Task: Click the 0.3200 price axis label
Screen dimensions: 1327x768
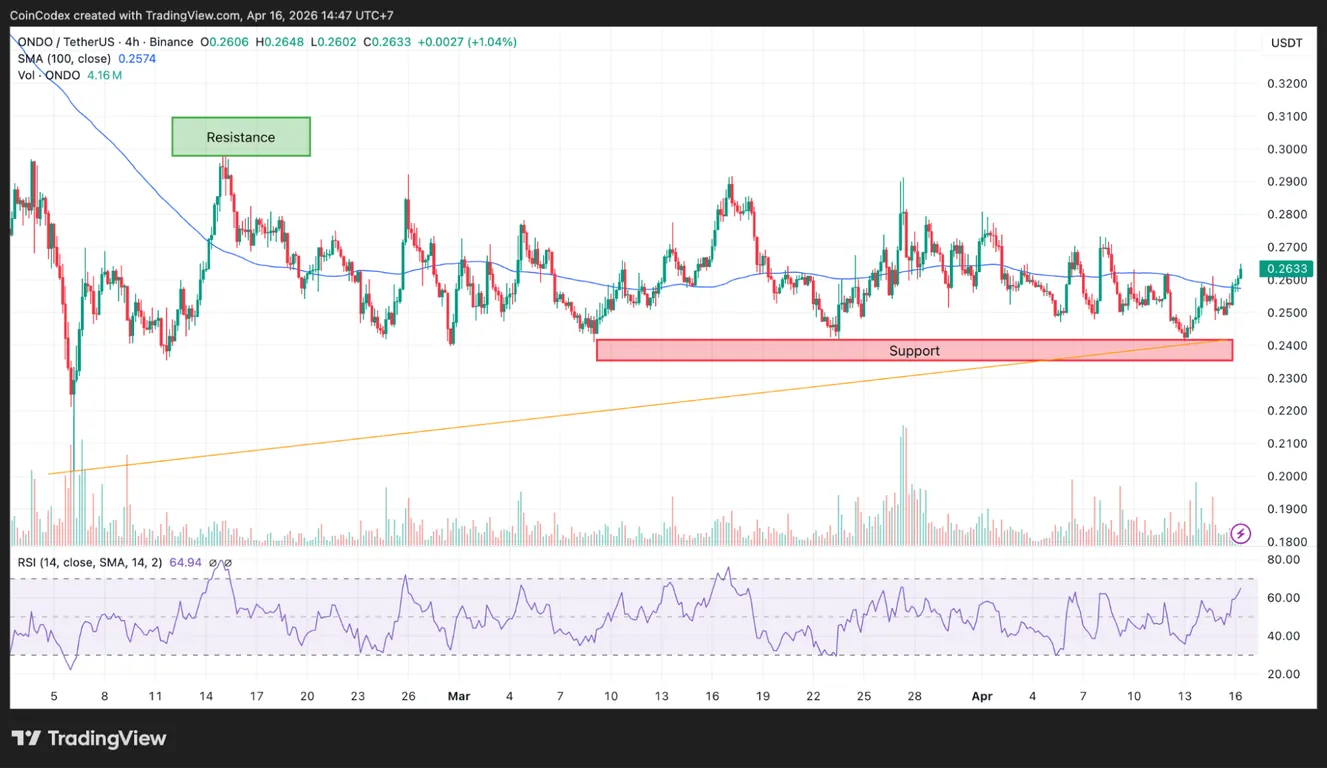Action: 1285,84
